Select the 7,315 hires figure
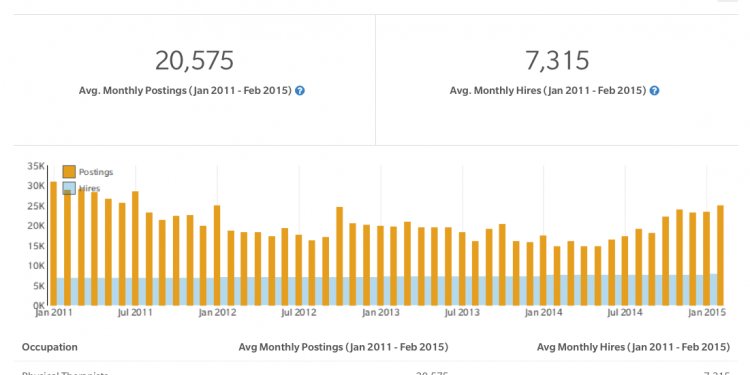The image size is (750, 375). click(557, 61)
